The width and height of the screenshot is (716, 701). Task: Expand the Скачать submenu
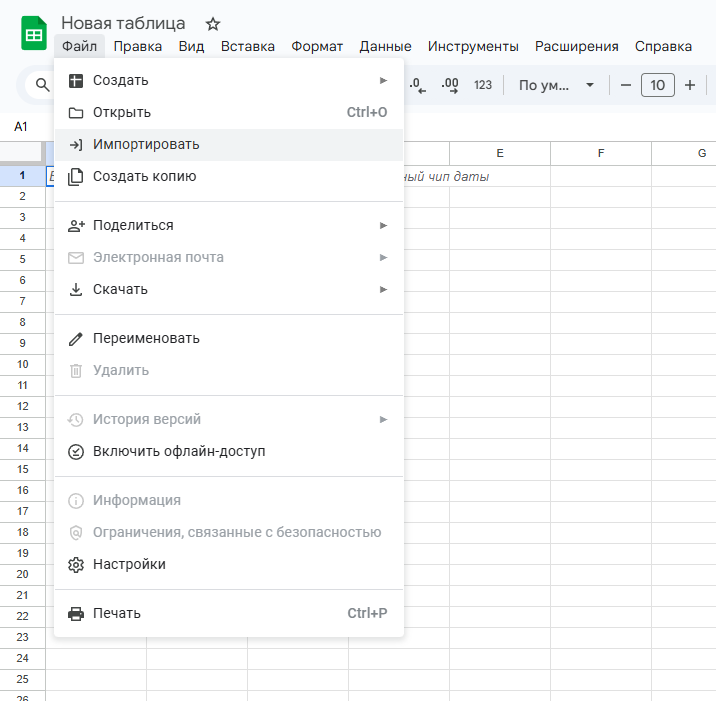[x=229, y=290]
